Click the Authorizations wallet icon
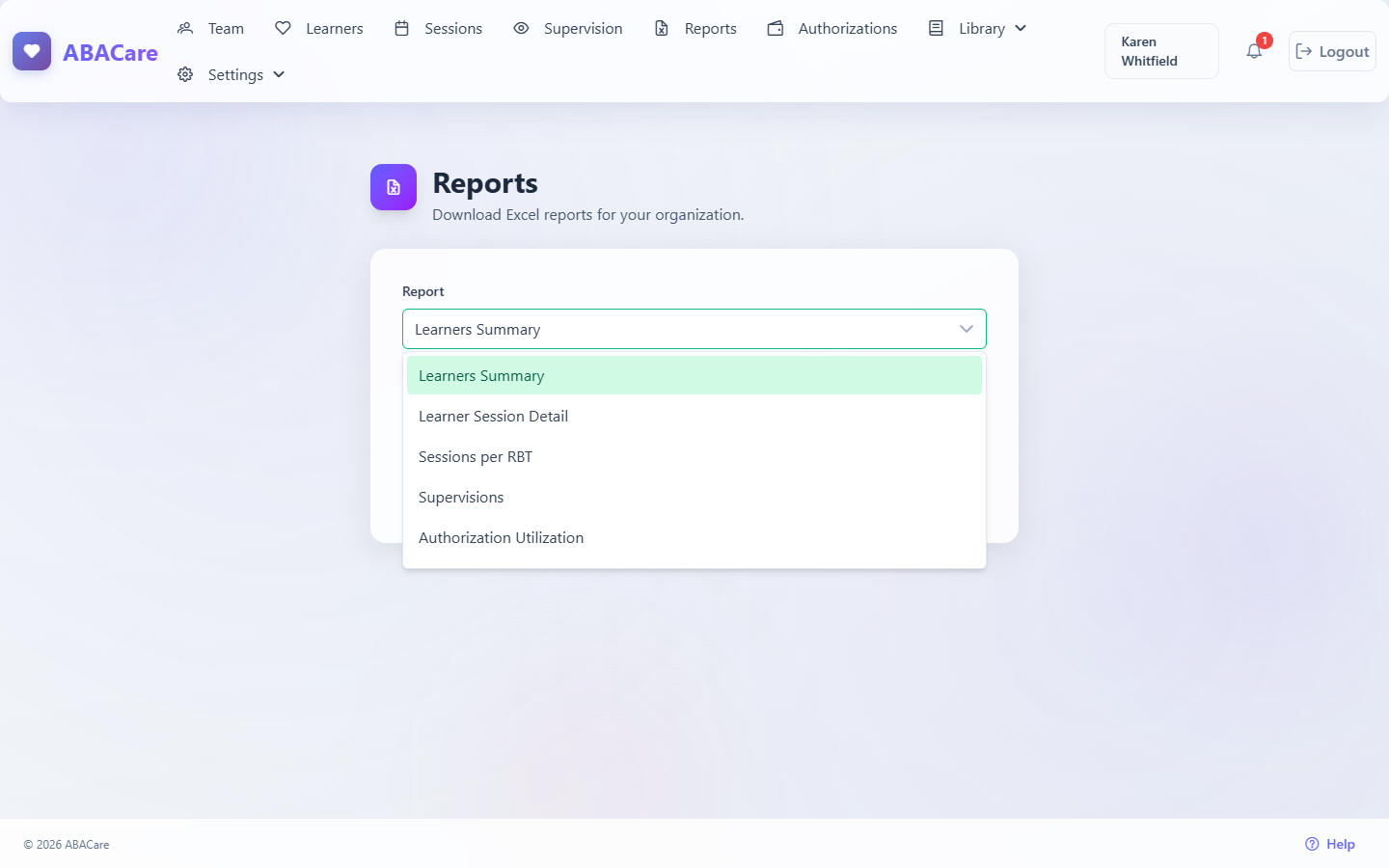This screenshot has width=1389, height=868. tap(776, 28)
